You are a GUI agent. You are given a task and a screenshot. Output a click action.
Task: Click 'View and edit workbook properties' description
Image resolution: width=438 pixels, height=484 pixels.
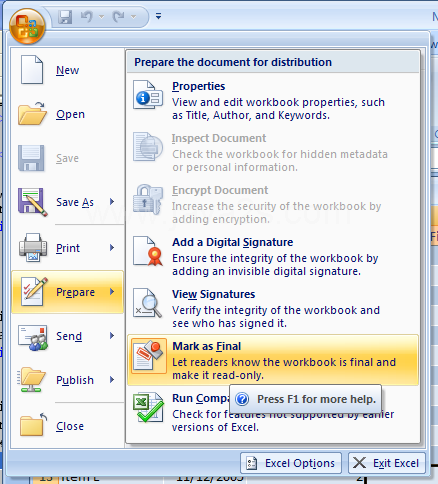click(x=278, y=109)
